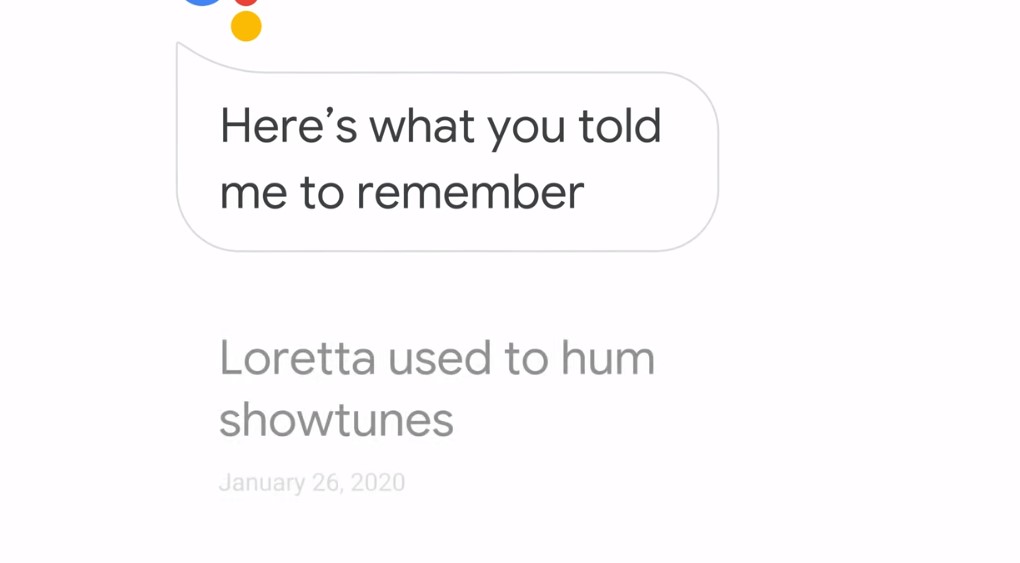
Task: Open the "Loretta used to hum showtunes" memory
Action: (437, 389)
